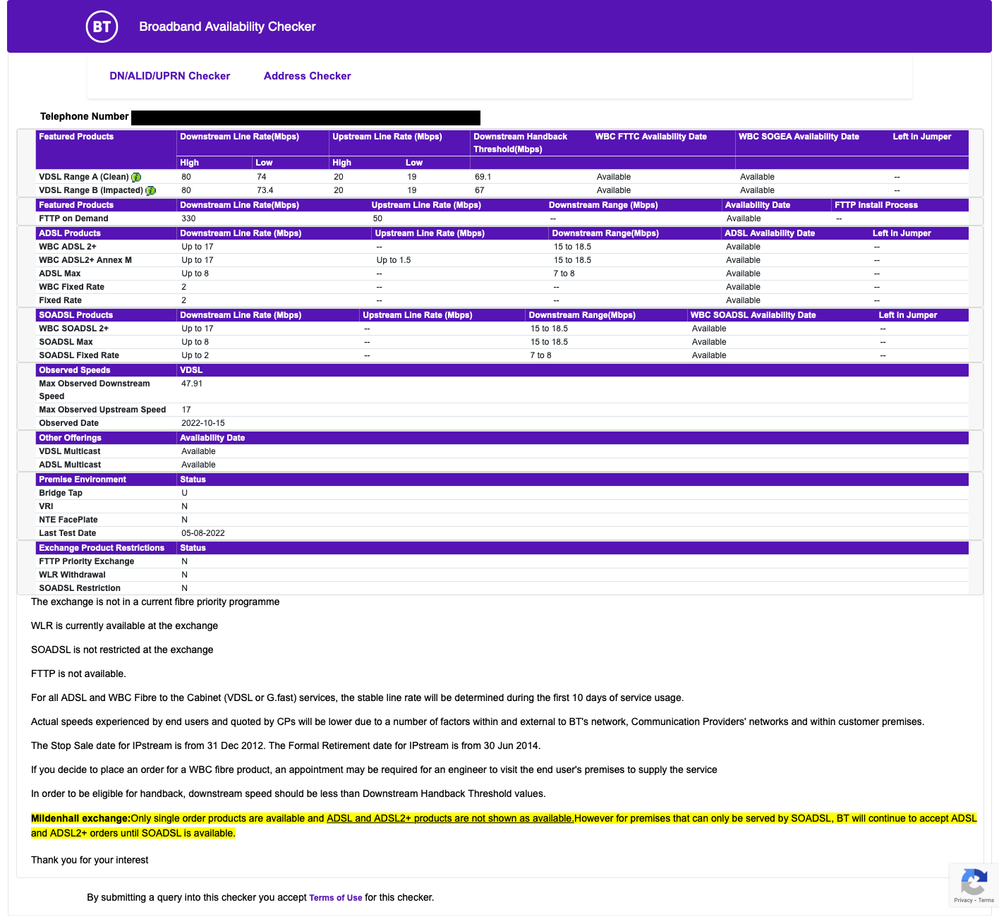The image size is (999, 916).
Task: Click the Other Offerings section header
Action: coord(70,438)
